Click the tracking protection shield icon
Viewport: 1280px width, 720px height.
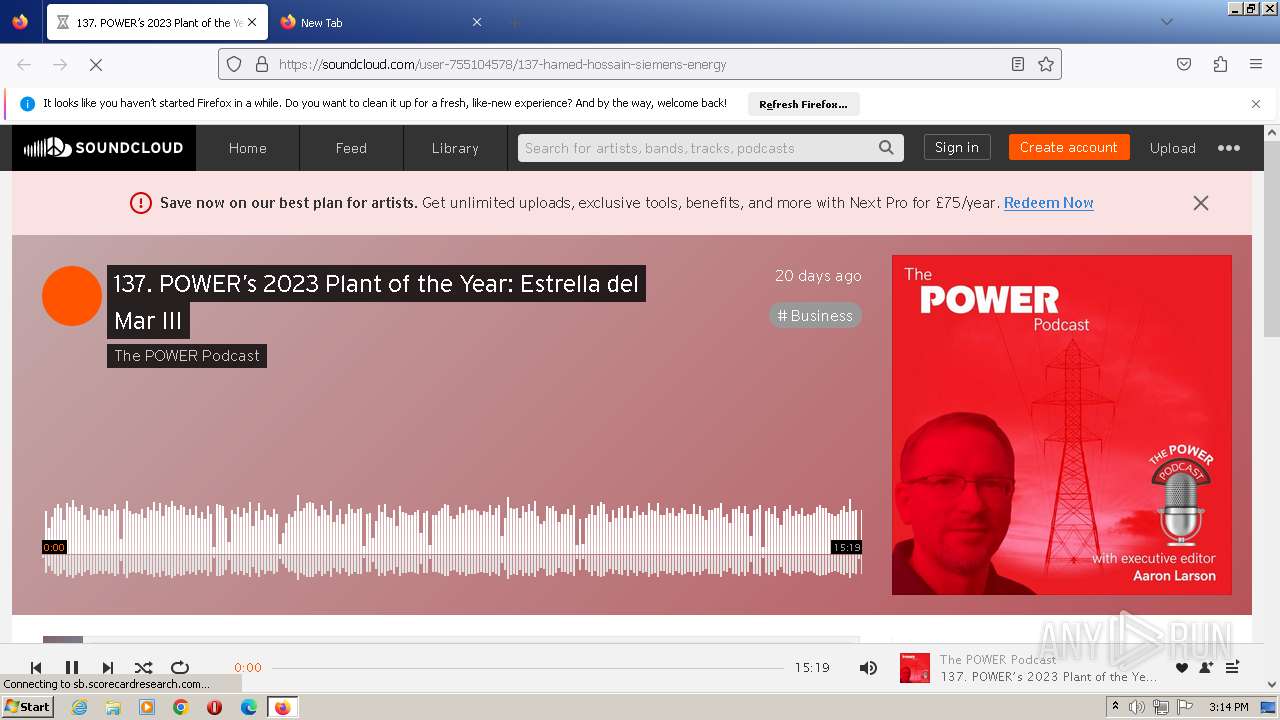[x=234, y=64]
